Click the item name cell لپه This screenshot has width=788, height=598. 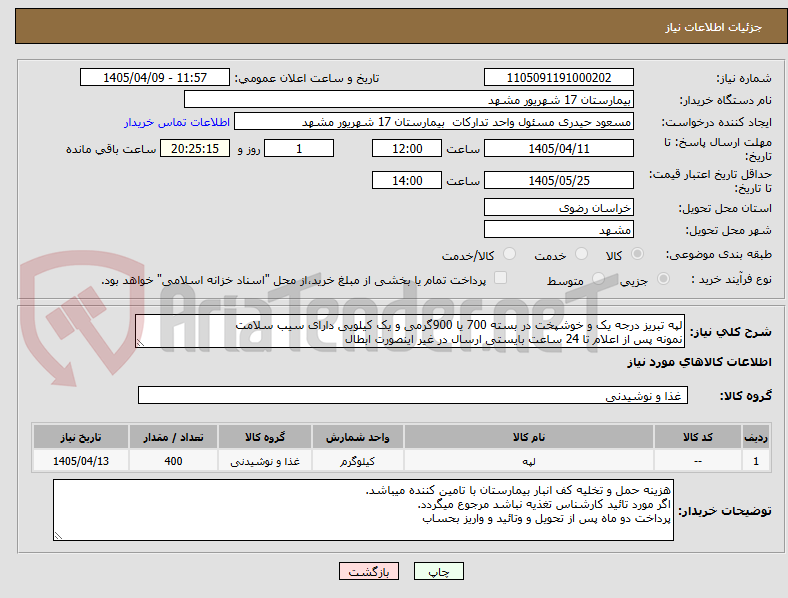[529, 460]
